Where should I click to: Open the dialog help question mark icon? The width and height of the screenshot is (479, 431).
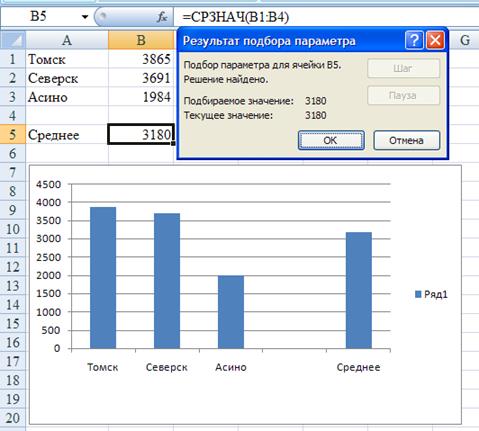[414, 40]
